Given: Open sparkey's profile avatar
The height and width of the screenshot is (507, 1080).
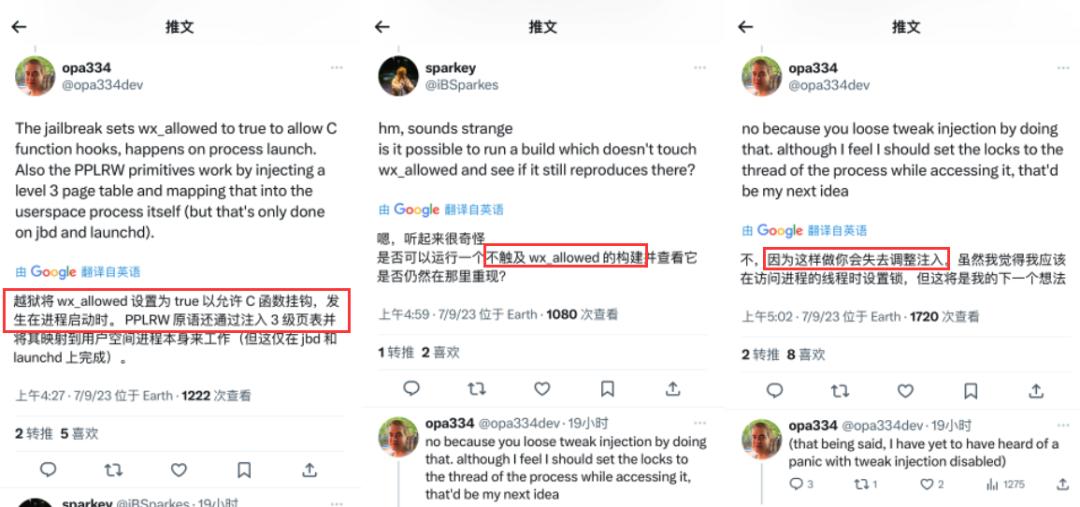Looking at the screenshot, I should (398, 76).
